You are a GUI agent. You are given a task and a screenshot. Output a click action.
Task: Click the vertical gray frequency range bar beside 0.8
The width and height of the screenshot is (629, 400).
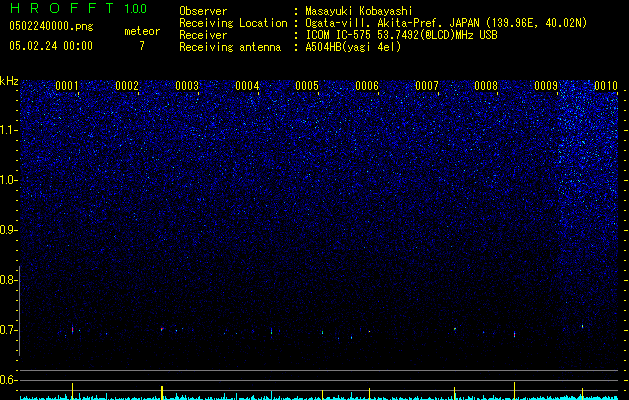click(19, 311)
